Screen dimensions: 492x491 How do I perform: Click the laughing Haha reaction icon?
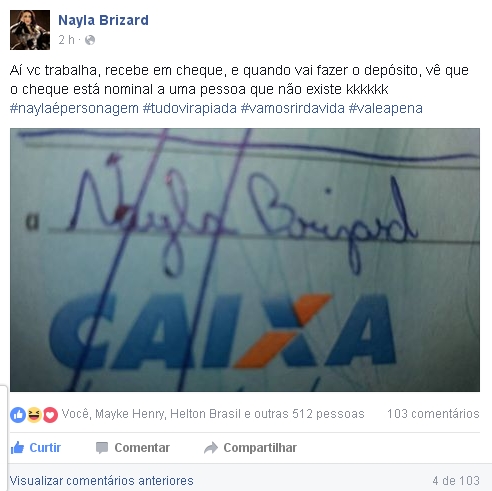click(34, 415)
